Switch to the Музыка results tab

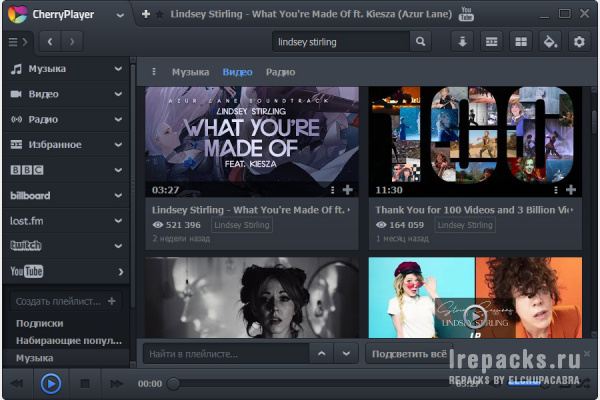[190, 72]
